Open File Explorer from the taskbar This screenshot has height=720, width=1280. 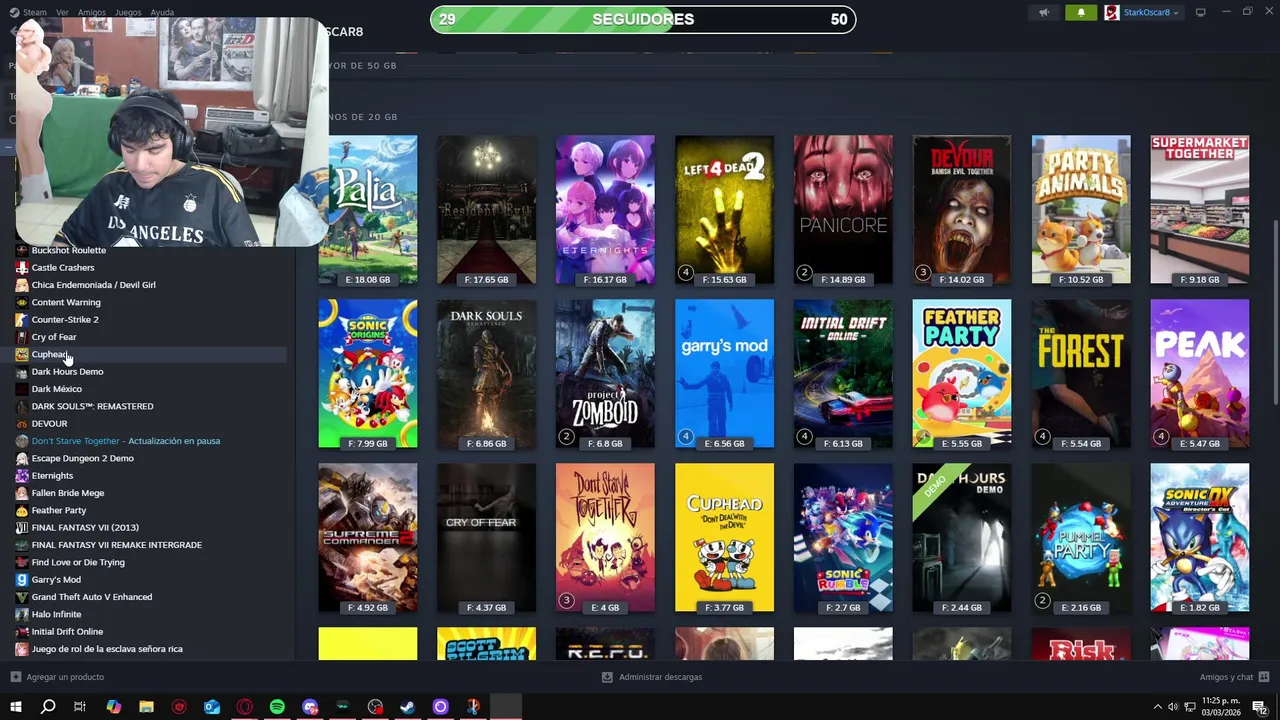coord(146,707)
